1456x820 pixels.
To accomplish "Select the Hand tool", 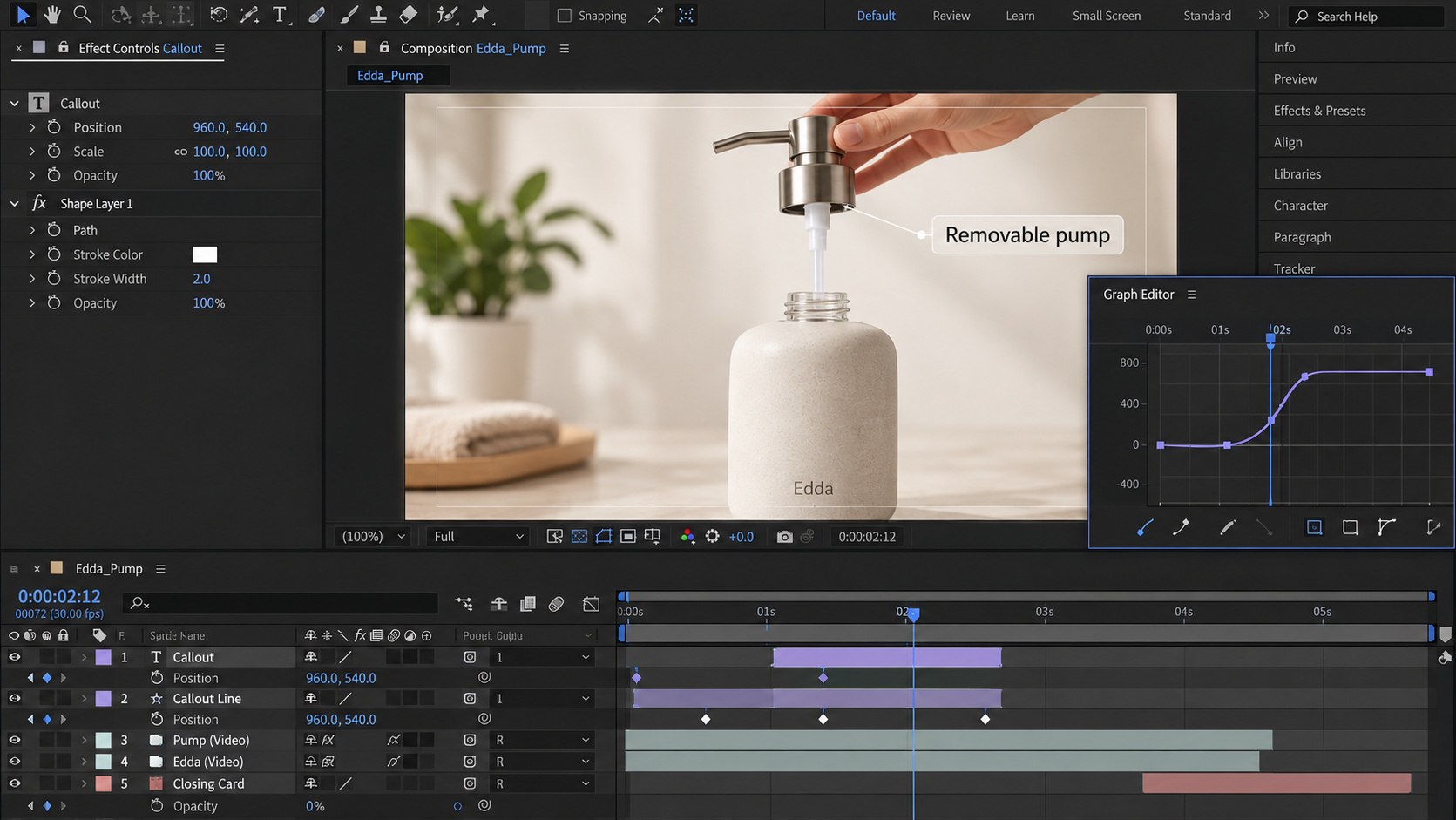I will coord(52,15).
